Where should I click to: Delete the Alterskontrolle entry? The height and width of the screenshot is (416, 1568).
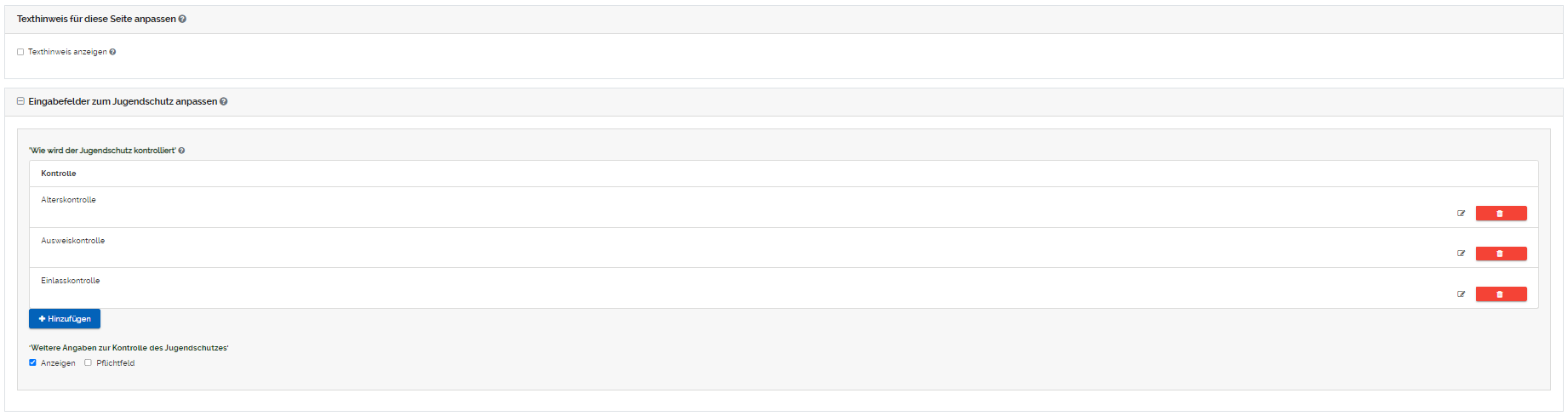point(1501,214)
